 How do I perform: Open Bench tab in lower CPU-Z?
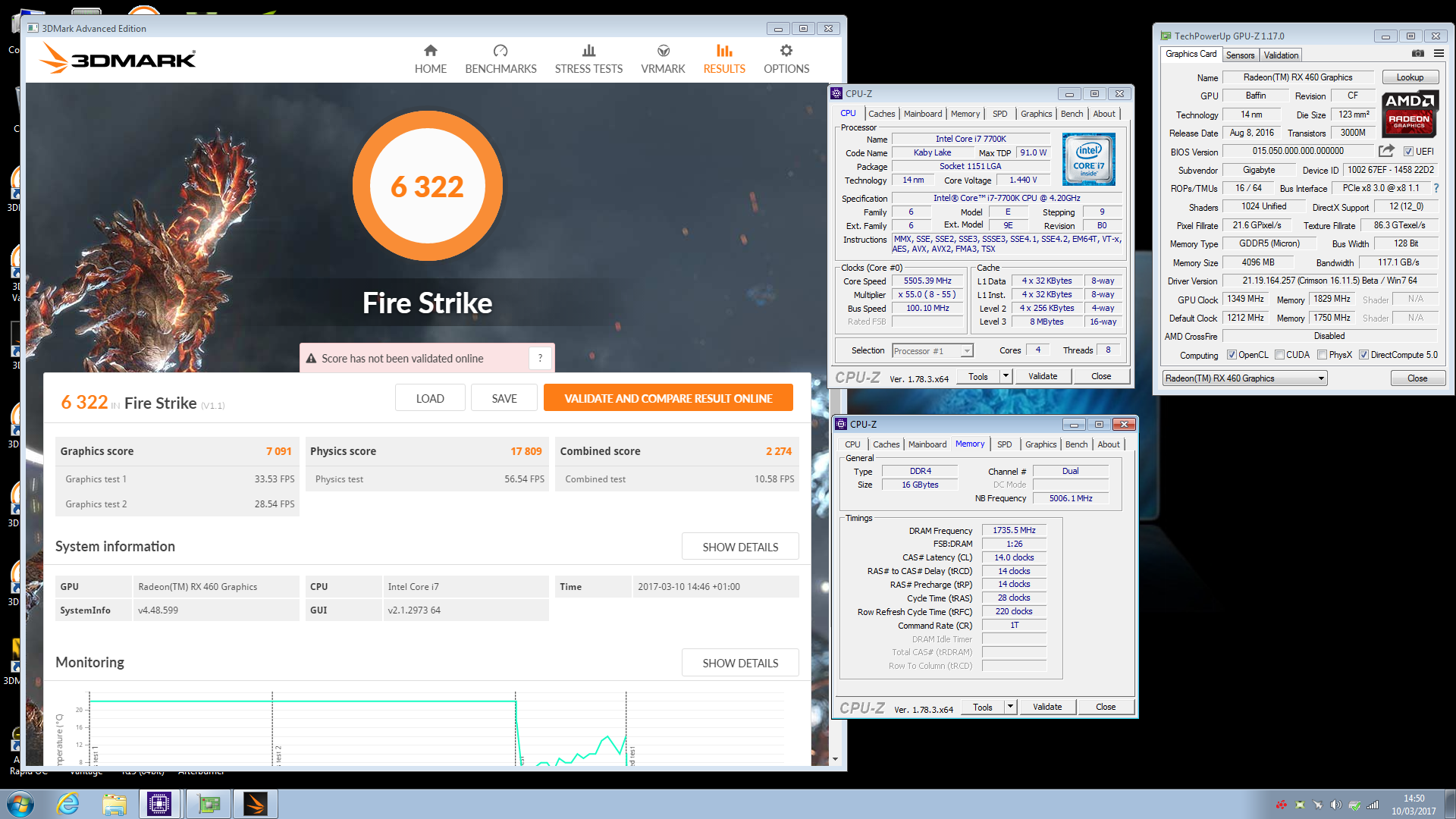(1076, 444)
